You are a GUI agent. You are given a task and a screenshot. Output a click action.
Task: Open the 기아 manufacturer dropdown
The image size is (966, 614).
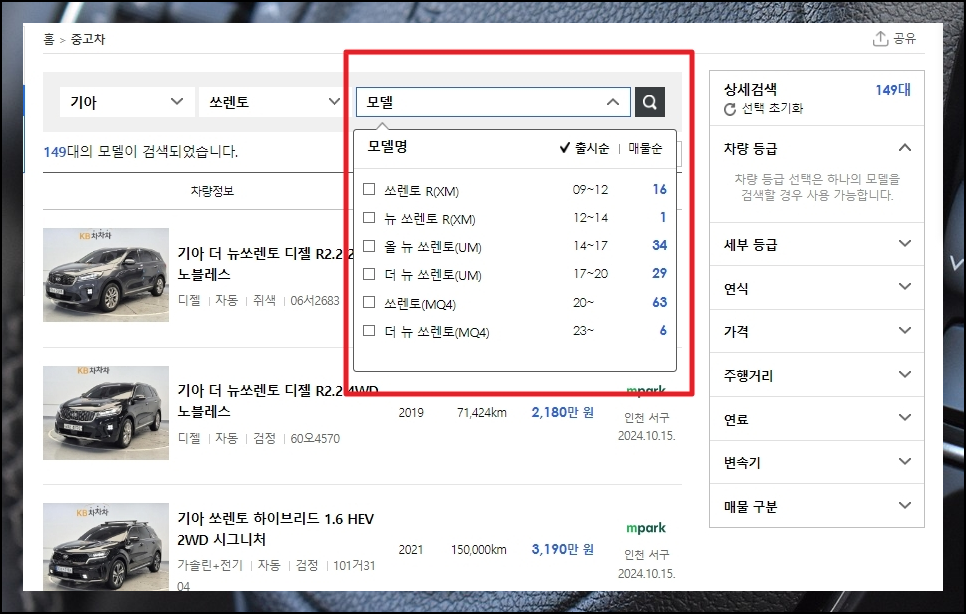[x=127, y=102]
